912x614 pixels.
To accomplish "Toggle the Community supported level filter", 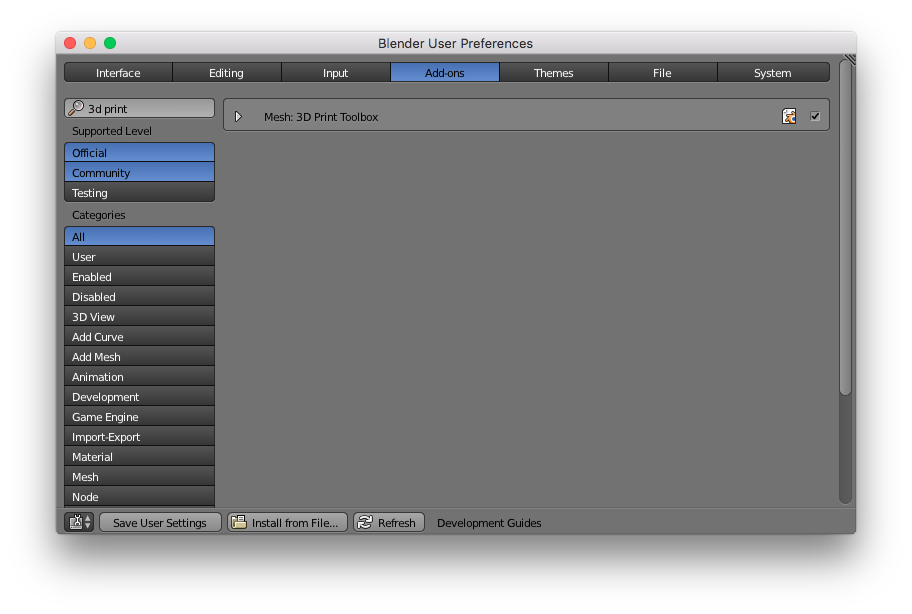I will (139, 173).
